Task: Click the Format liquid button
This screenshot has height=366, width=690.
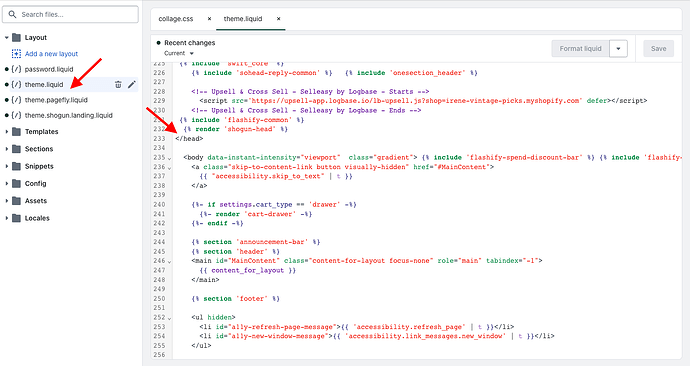Action: pyautogui.click(x=580, y=49)
